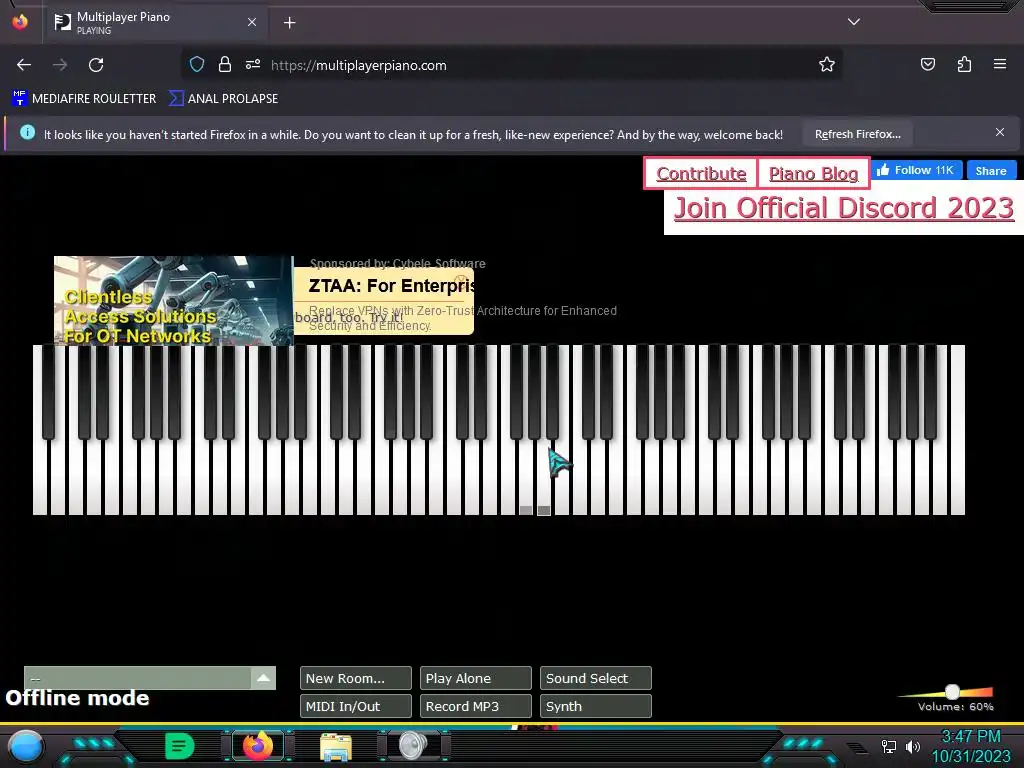The width and height of the screenshot is (1024, 768).
Task: Go back using the browser back arrow
Action: click(x=24, y=65)
